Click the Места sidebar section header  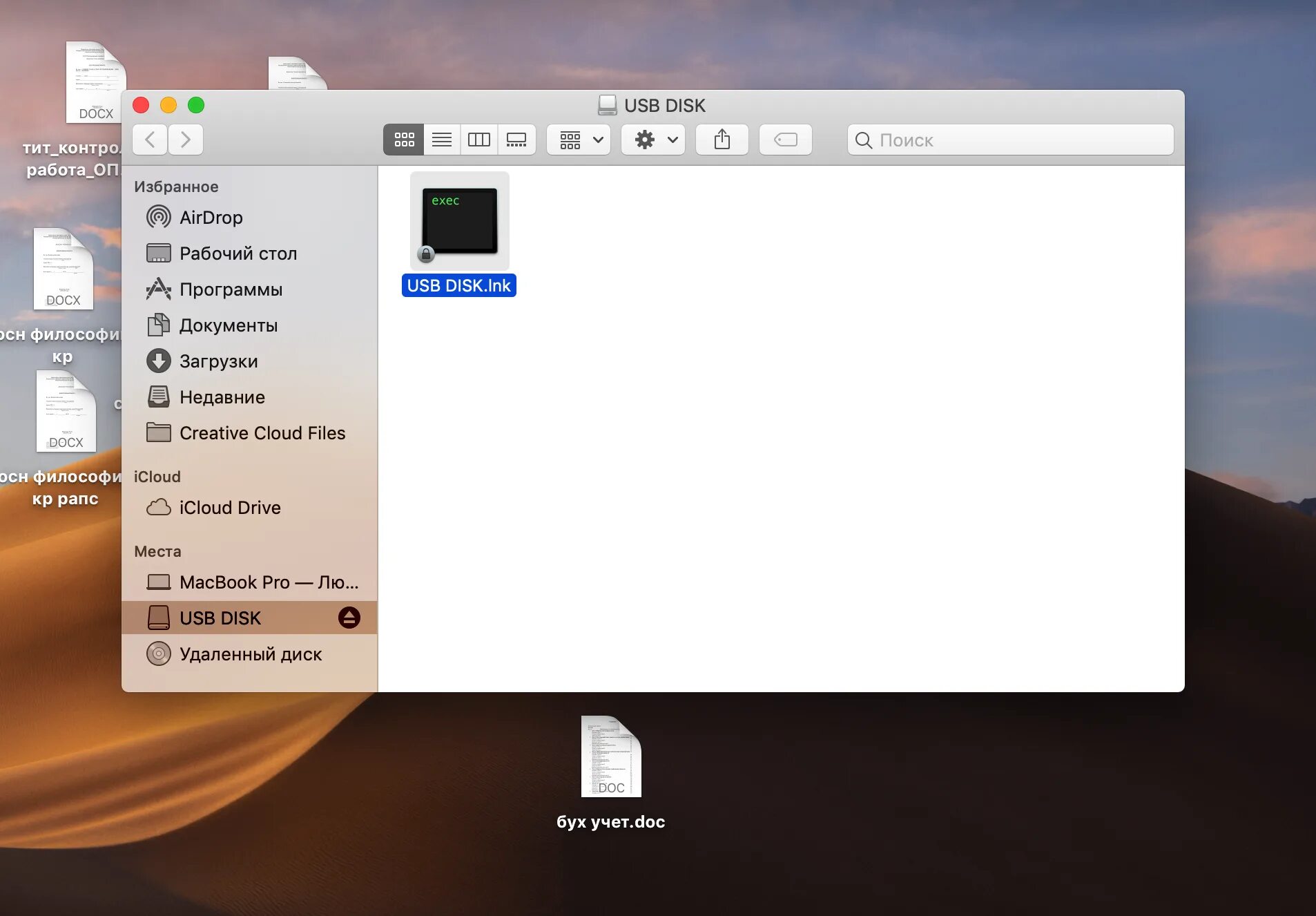coord(157,551)
